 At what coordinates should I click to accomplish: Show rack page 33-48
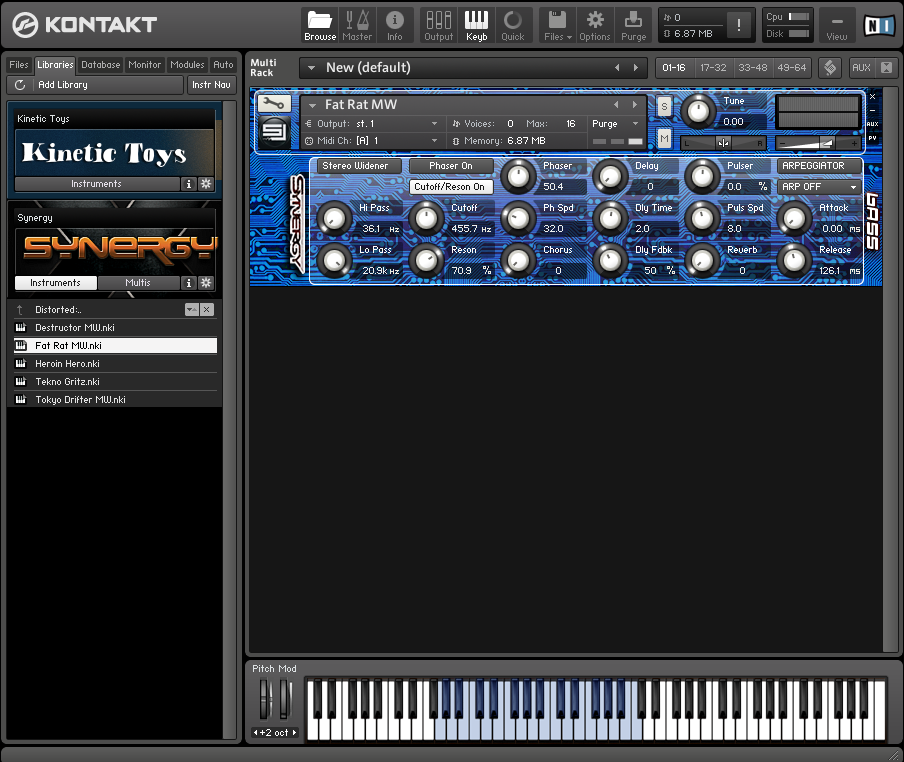[x=752, y=68]
